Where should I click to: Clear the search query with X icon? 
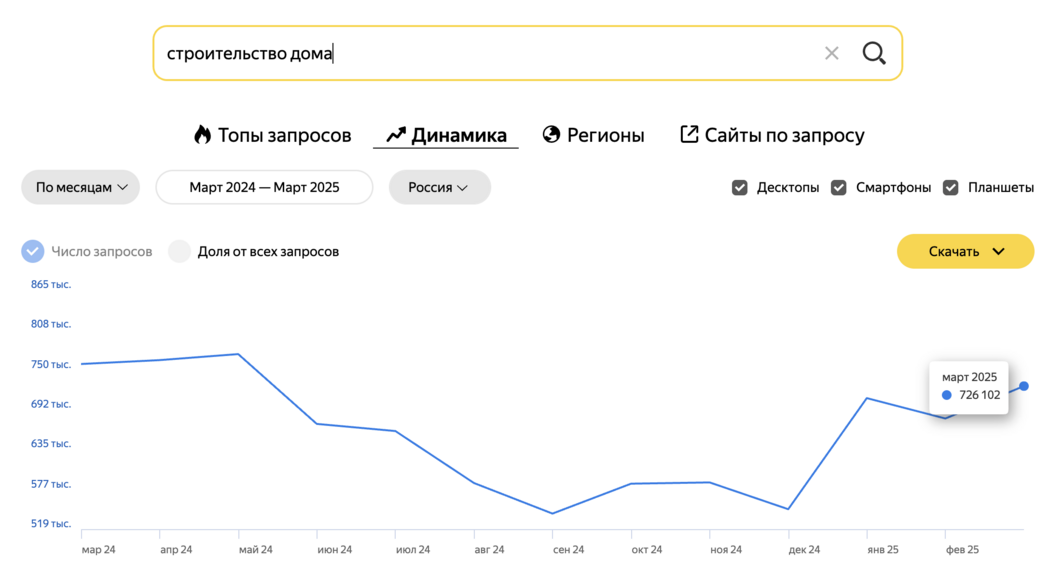coord(832,53)
